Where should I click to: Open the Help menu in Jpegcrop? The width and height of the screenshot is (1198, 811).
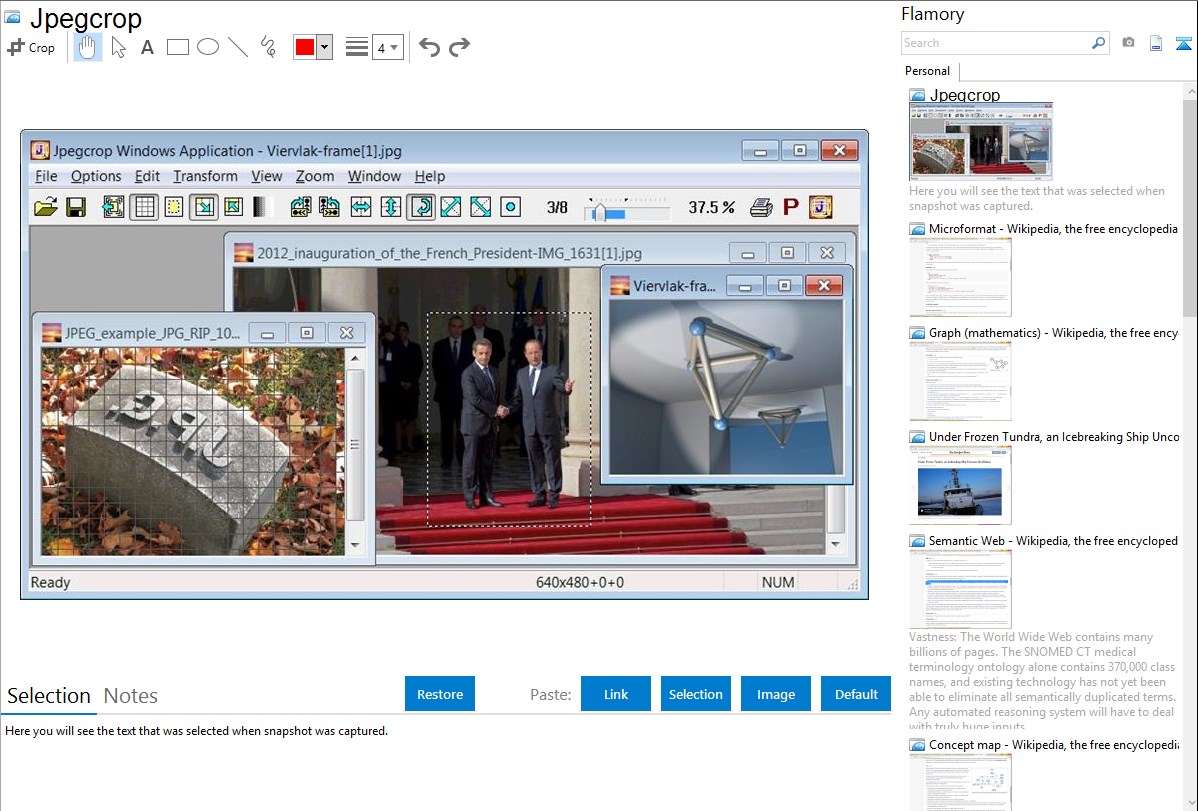430,177
